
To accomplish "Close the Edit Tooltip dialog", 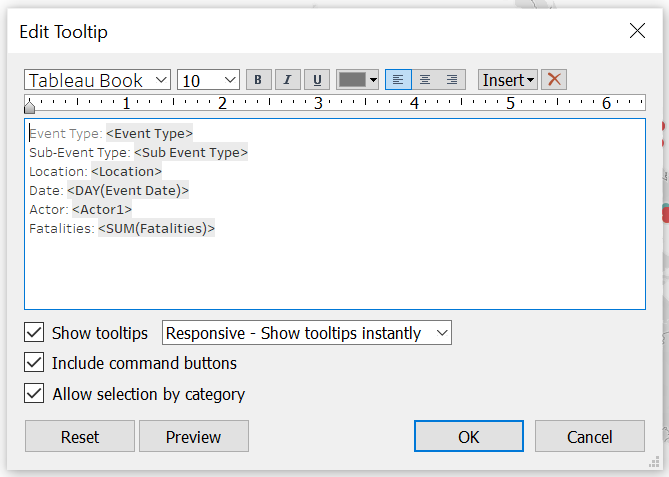I will click(637, 31).
